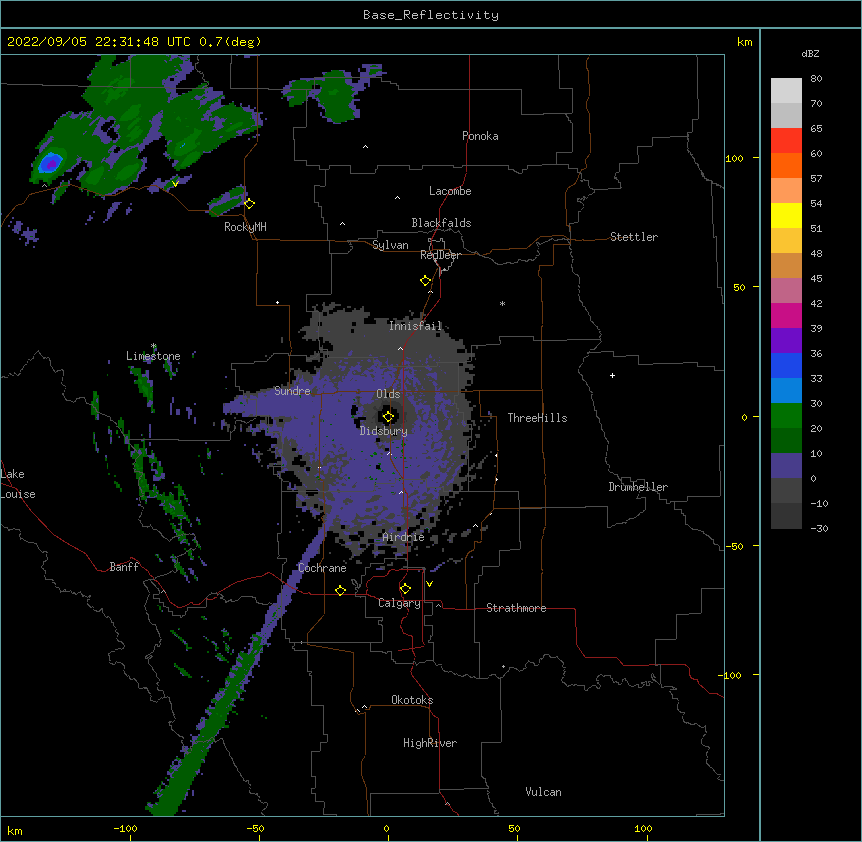Click the blue storm core in northwest echo
Image resolution: width=862 pixels, height=842 pixels.
[51, 163]
